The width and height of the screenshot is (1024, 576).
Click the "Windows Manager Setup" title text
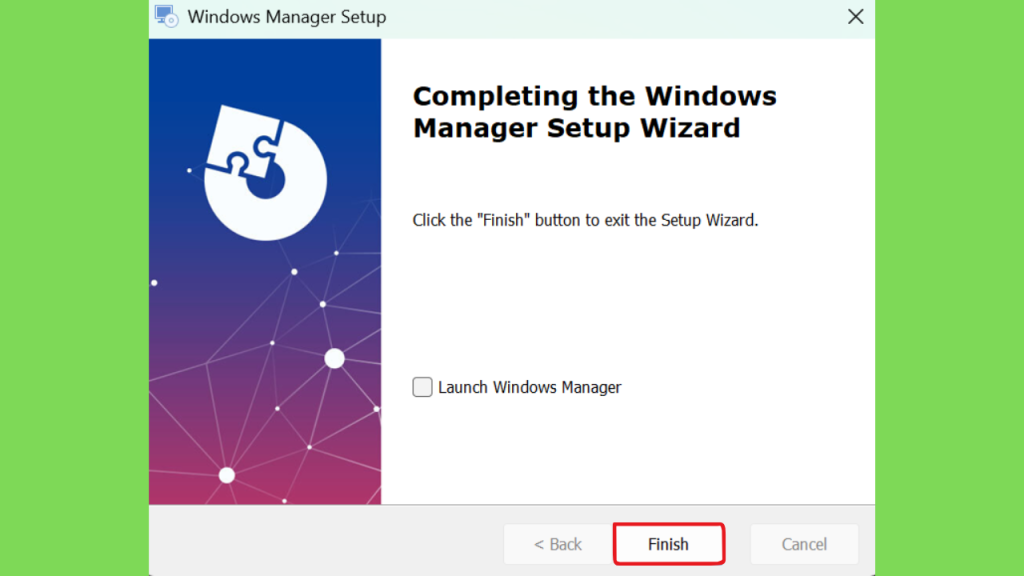coord(286,17)
